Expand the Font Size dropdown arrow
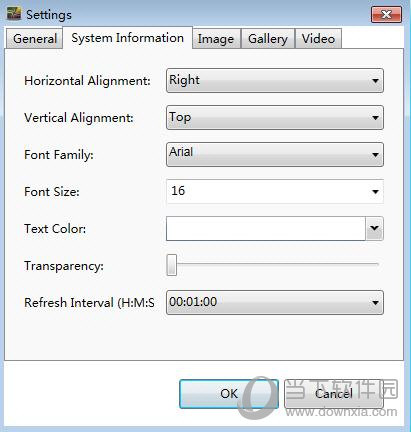 coord(375,192)
